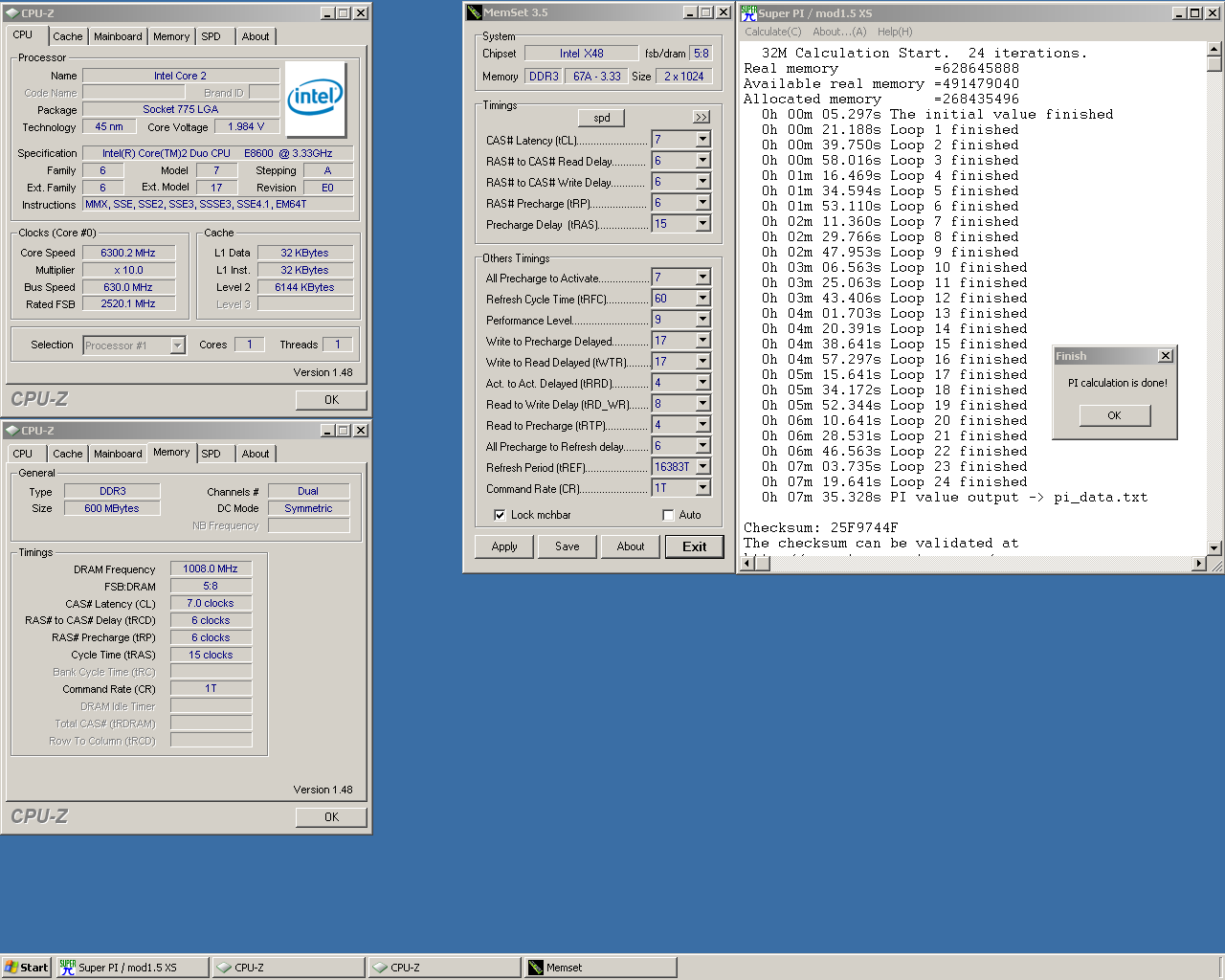Open Write to Precharge Delayed dropdown
Screen dimensions: 1225x980
(x=702, y=341)
